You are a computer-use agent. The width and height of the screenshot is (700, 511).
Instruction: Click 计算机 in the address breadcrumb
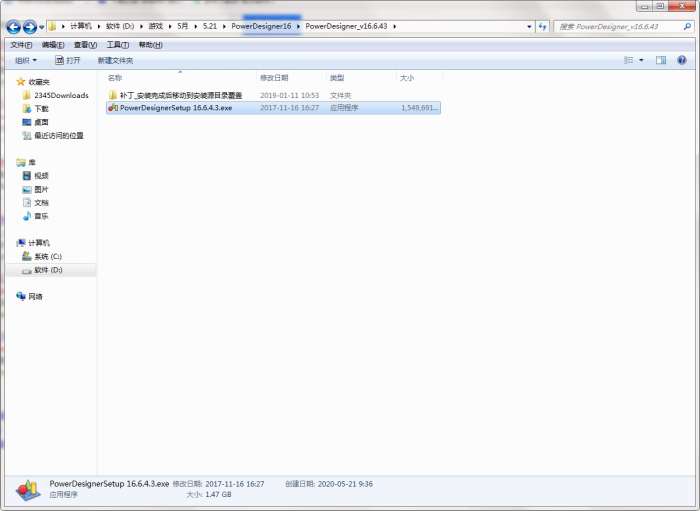(x=80, y=26)
